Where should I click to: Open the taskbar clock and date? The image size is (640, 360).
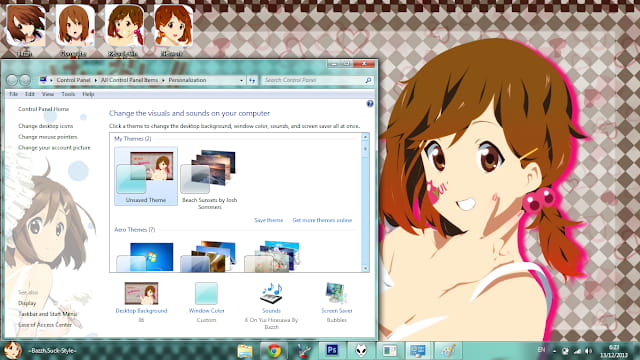click(x=614, y=351)
